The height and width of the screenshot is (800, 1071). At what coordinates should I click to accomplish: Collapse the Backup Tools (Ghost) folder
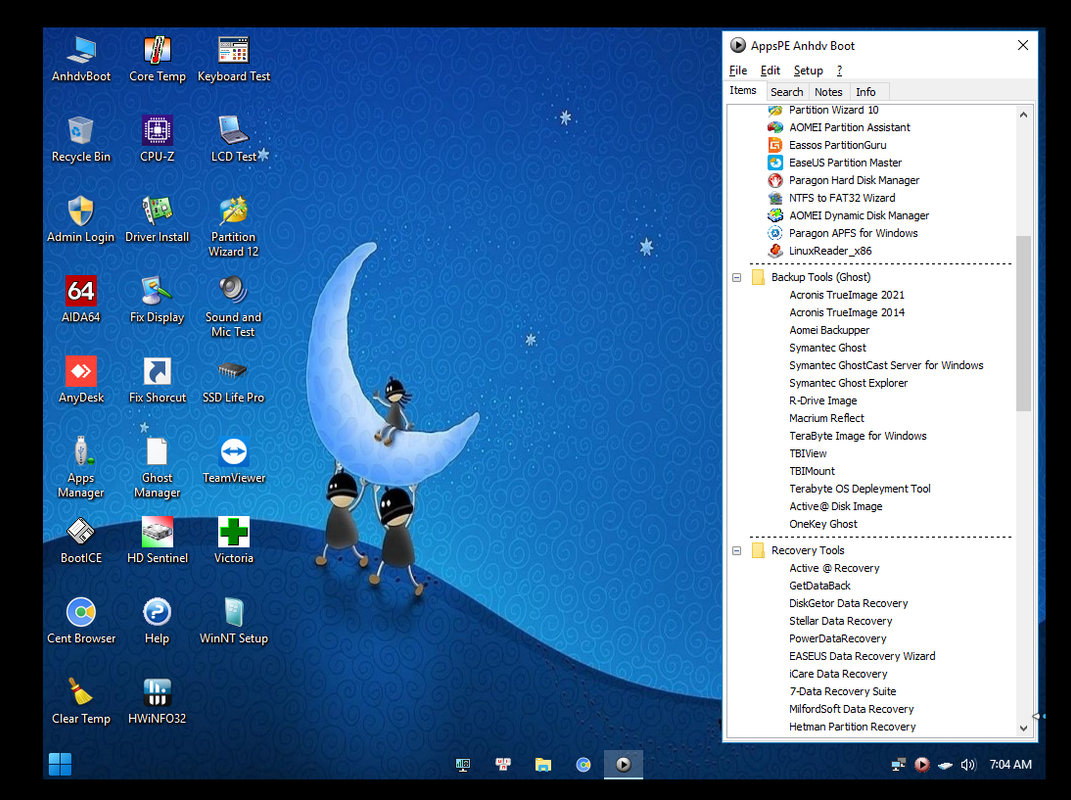736,277
